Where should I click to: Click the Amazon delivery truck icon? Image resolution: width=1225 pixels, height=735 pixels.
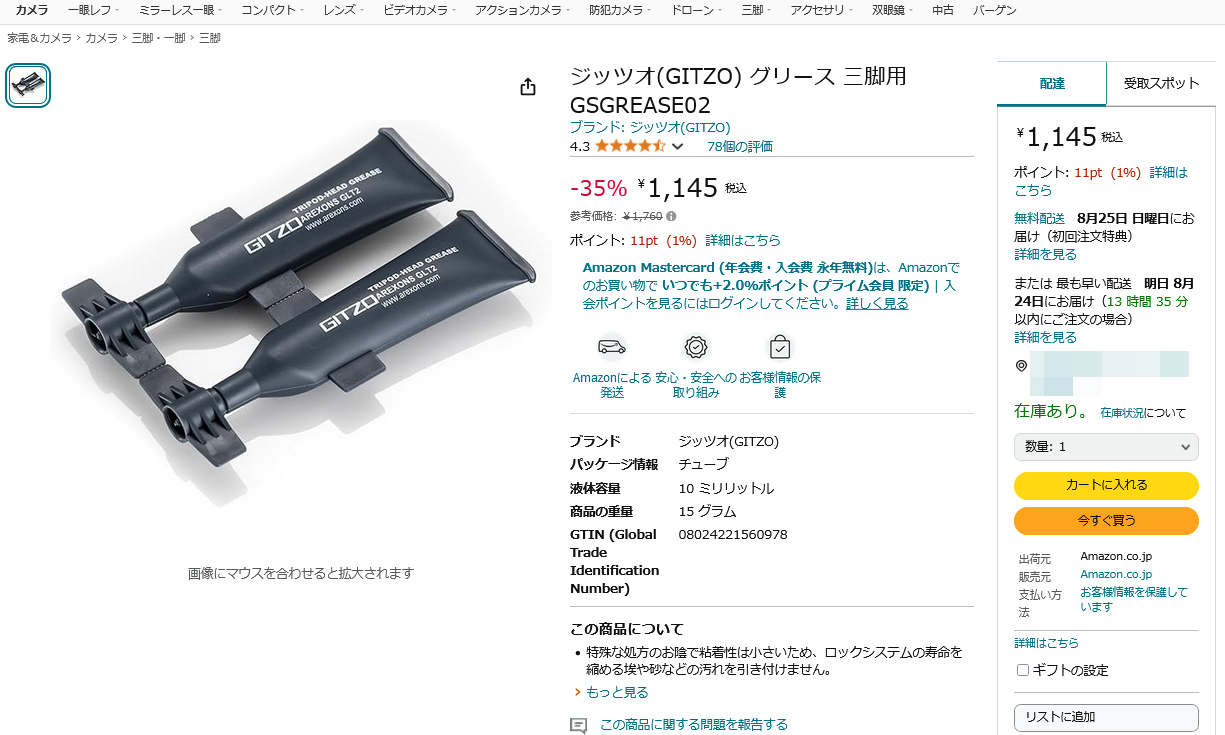click(x=612, y=347)
